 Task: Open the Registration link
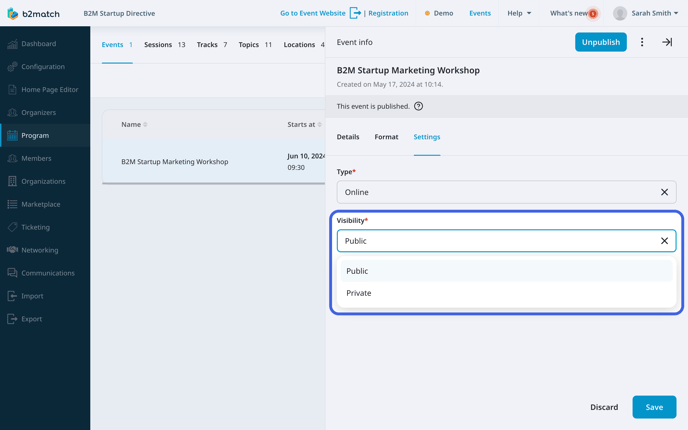tap(388, 13)
